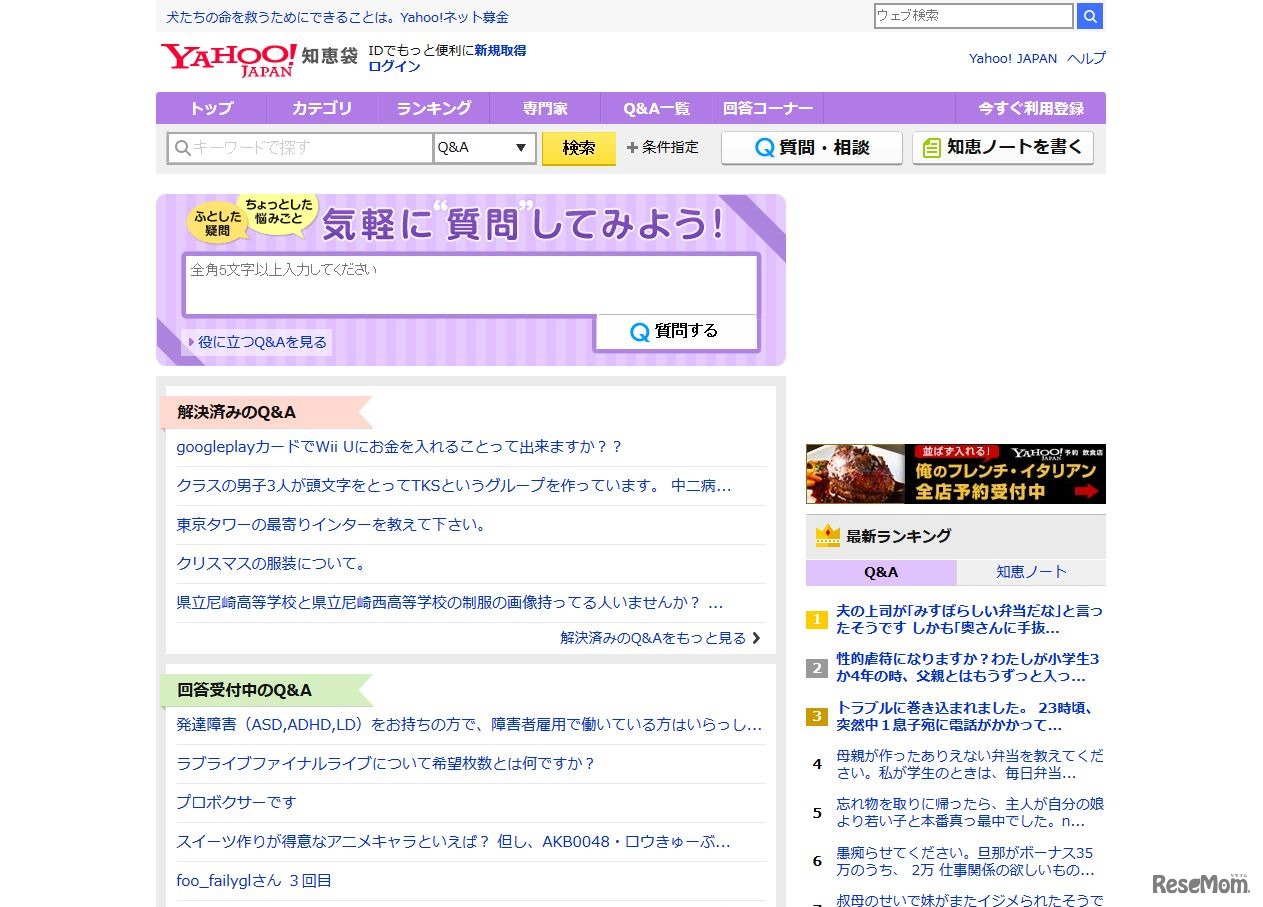Open the ランキング navigation tab

point(433,107)
